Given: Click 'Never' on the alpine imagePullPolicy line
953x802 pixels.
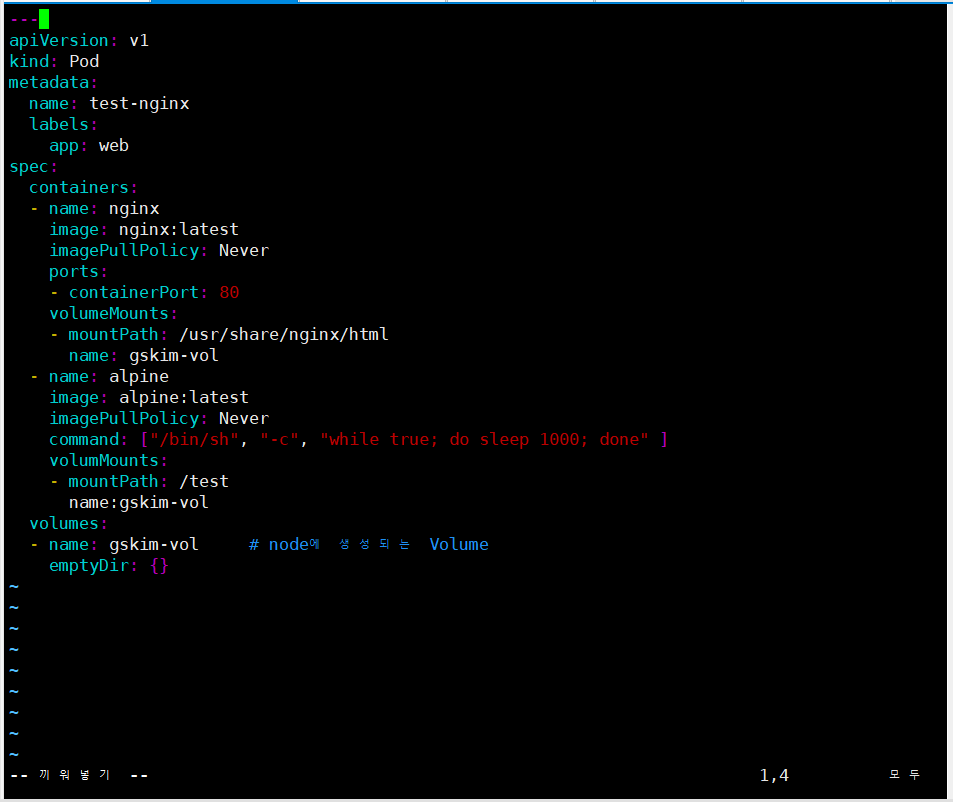Looking at the screenshot, I should point(244,419).
